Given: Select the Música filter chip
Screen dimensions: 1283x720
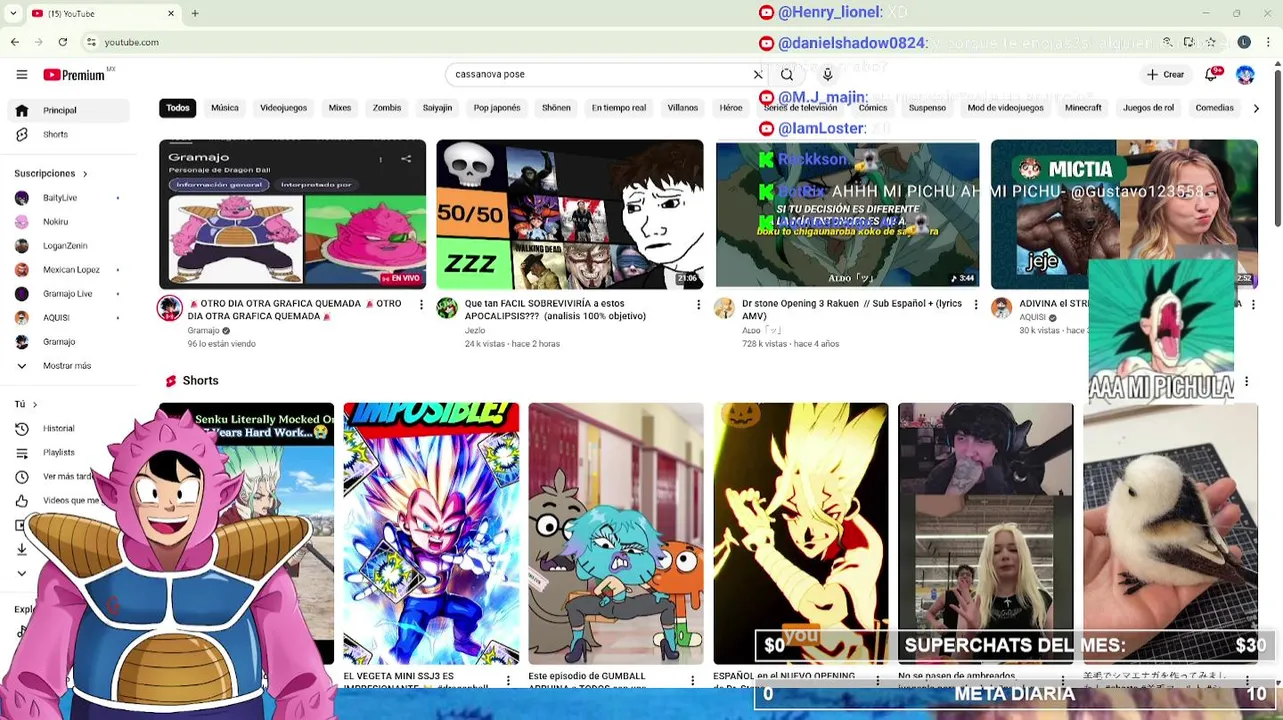Looking at the screenshot, I should (x=224, y=107).
